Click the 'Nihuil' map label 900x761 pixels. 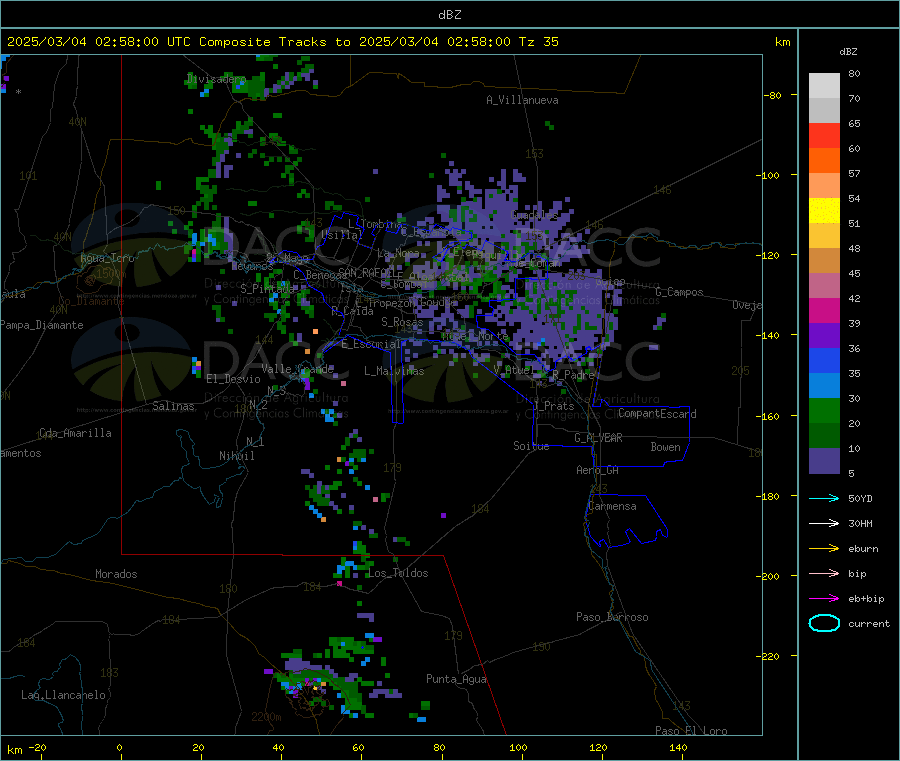(236, 456)
